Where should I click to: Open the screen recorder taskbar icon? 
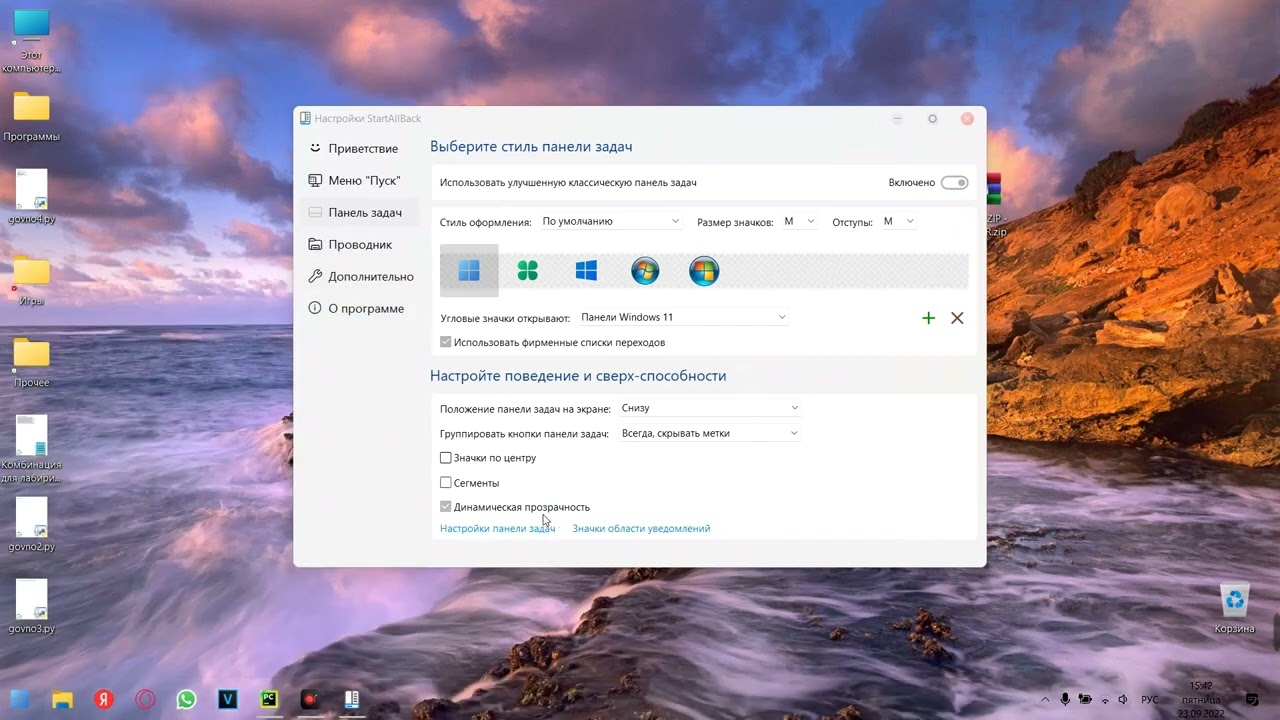click(310, 700)
